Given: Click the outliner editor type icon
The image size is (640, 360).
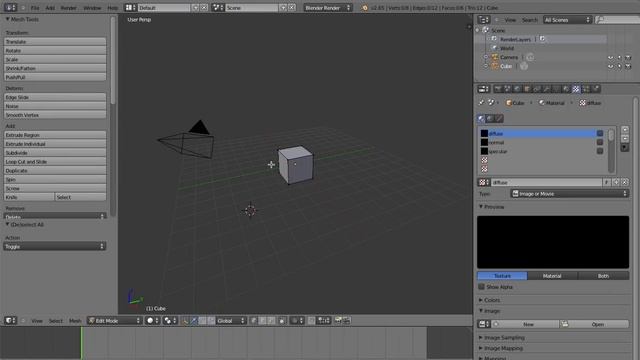Looking at the screenshot, I should point(484,20).
